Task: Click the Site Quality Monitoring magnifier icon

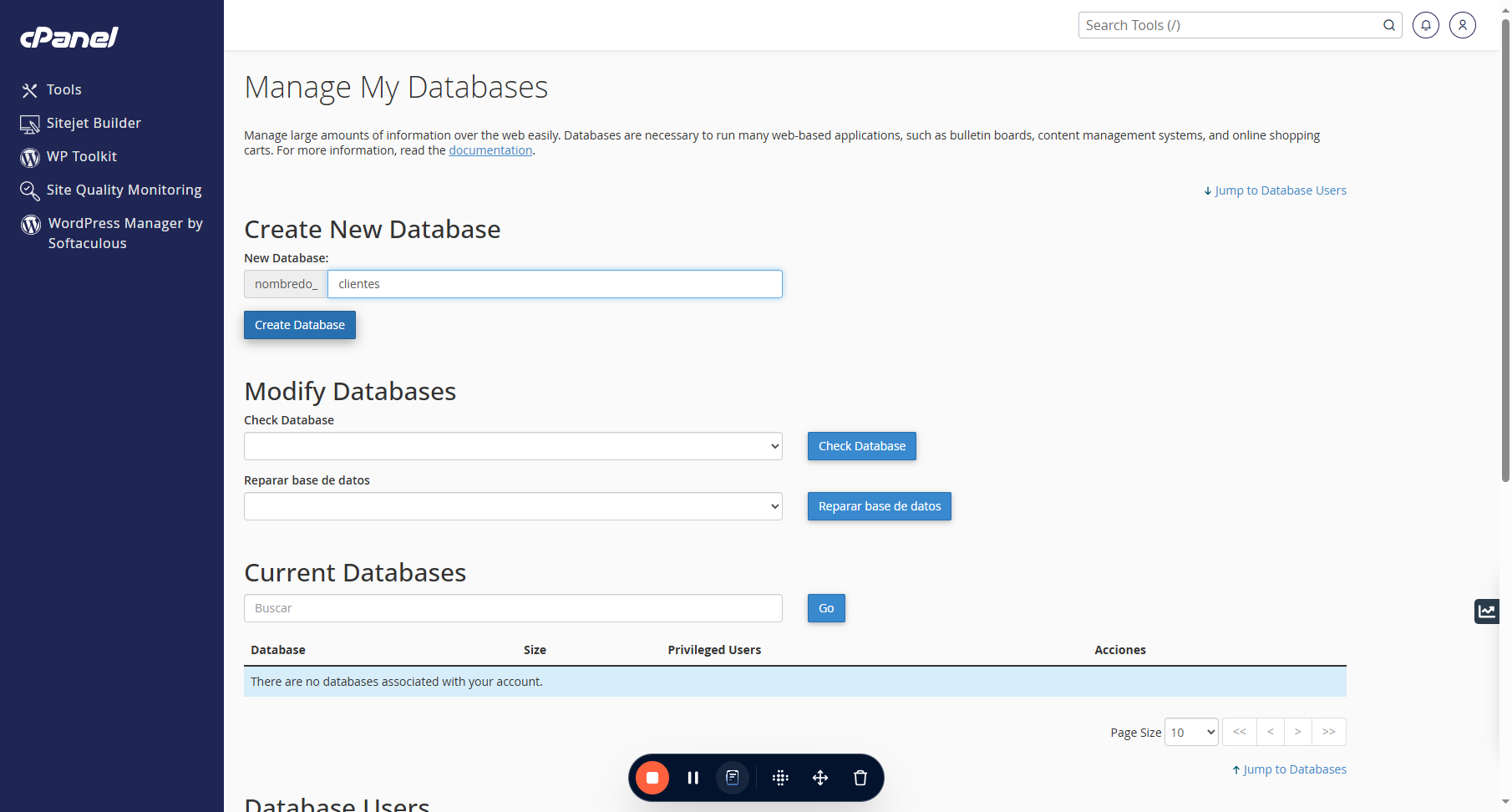Action: click(30, 191)
